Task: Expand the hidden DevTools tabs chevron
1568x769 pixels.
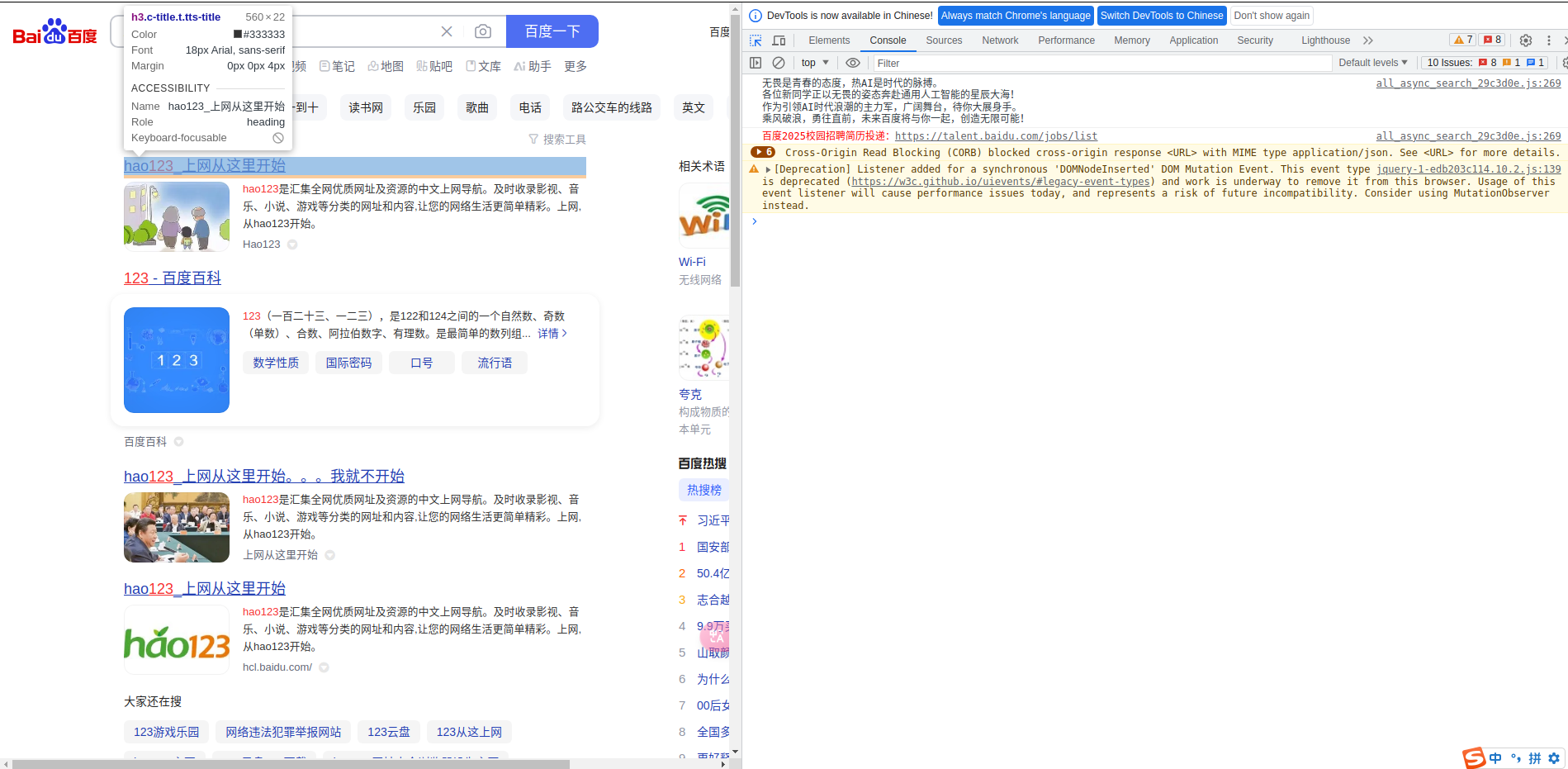Action: coord(1368,40)
